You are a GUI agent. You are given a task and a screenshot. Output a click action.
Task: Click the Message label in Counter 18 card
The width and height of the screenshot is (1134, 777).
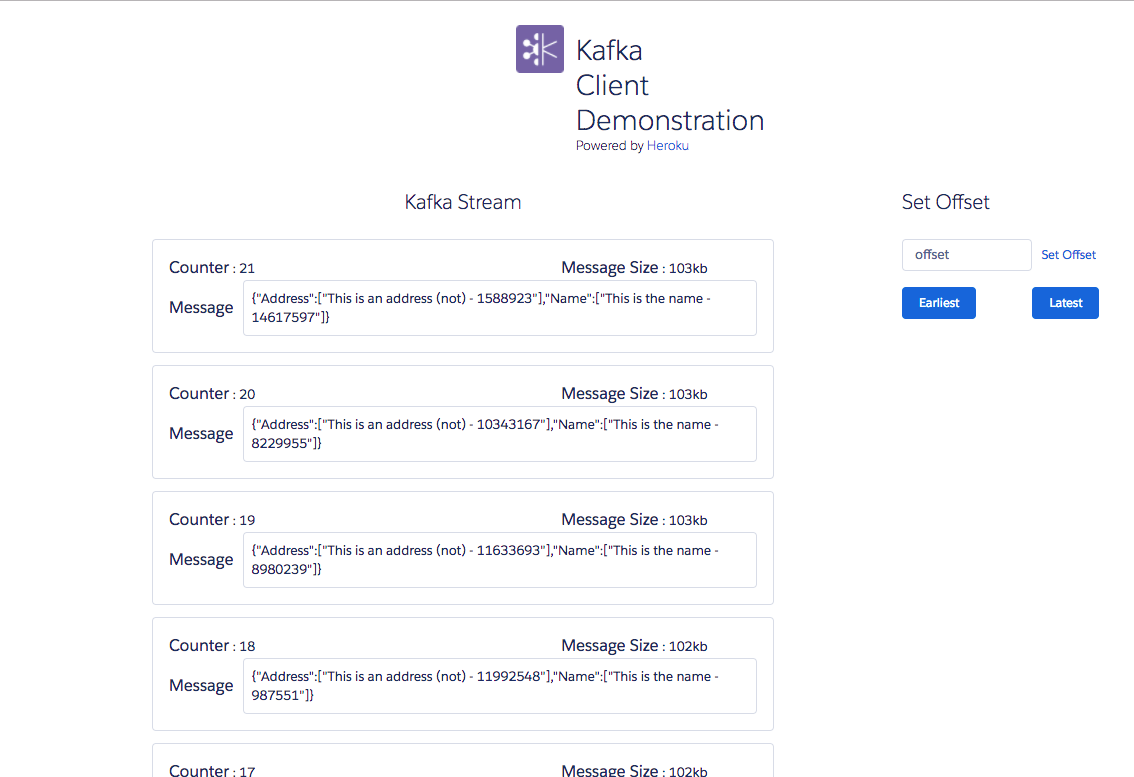click(x=201, y=686)
